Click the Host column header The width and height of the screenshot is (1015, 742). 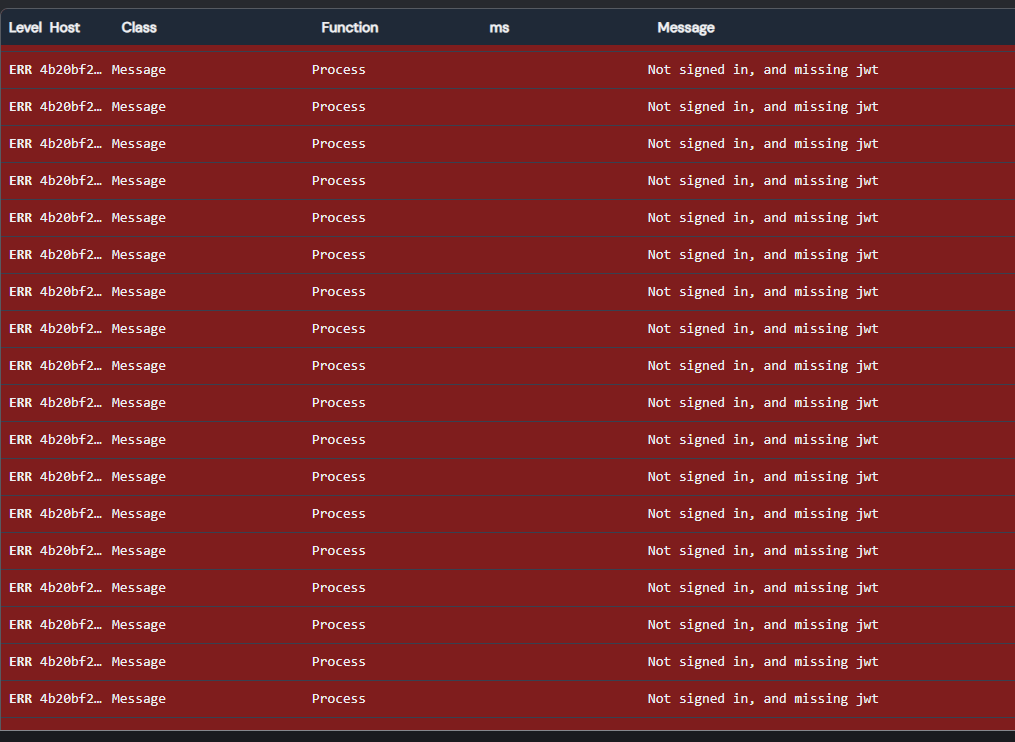[65, 28]
